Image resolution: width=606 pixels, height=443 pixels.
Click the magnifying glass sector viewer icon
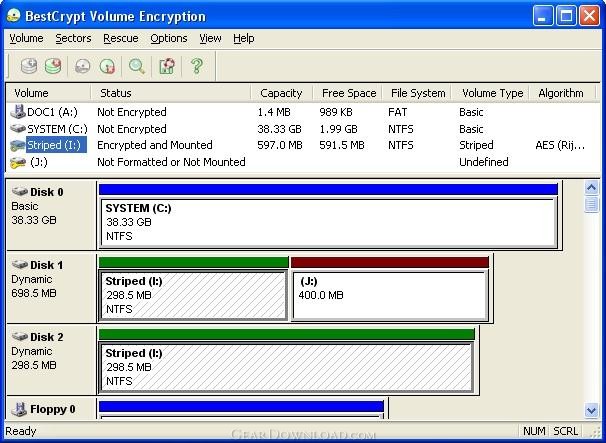[137, 66]
